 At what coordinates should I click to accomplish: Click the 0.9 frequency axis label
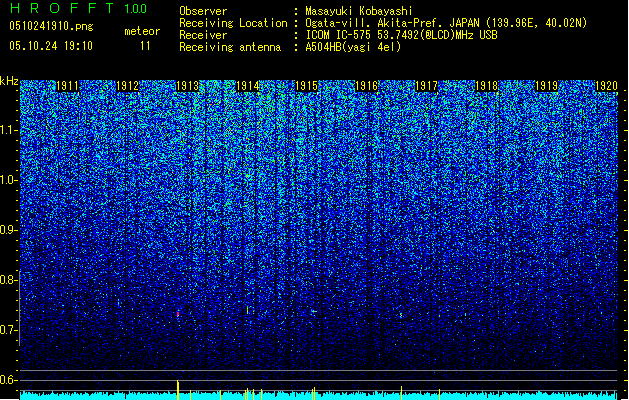click(9, 230)
